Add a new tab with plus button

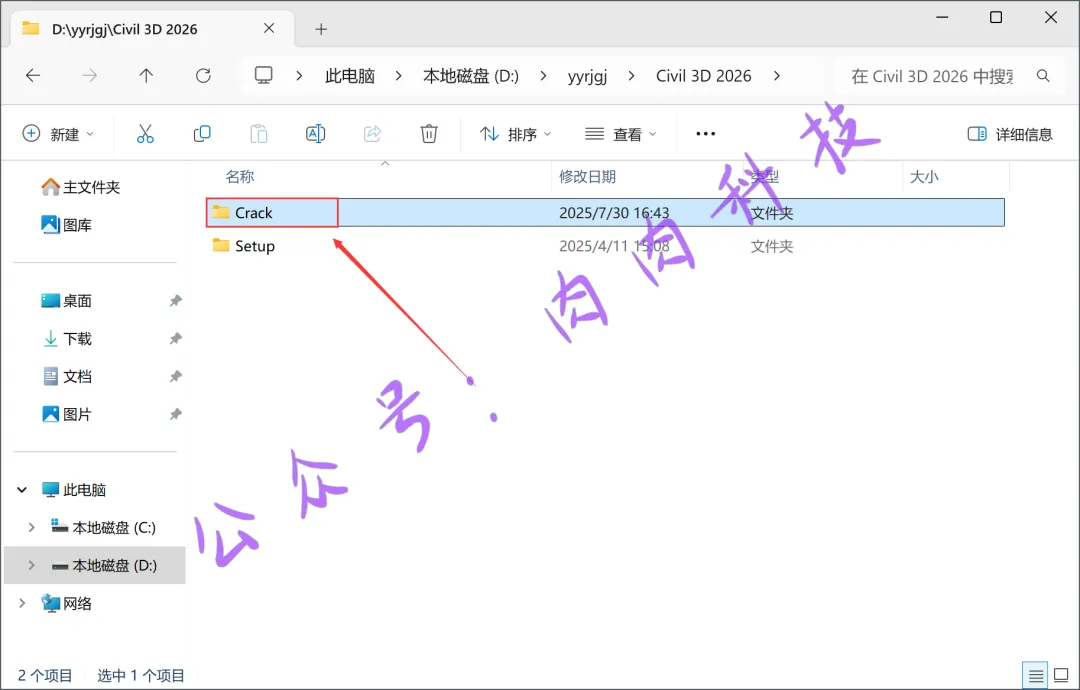point(320,29)
